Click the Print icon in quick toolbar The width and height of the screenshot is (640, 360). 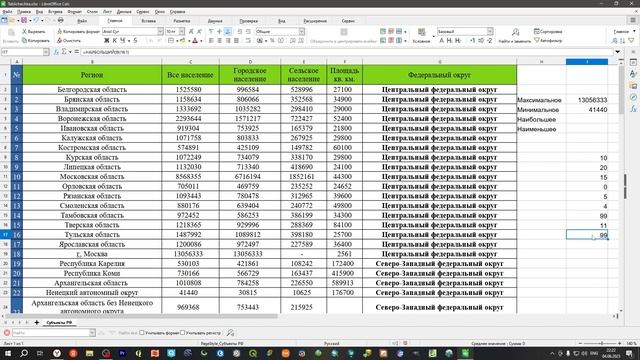point(60,20)
